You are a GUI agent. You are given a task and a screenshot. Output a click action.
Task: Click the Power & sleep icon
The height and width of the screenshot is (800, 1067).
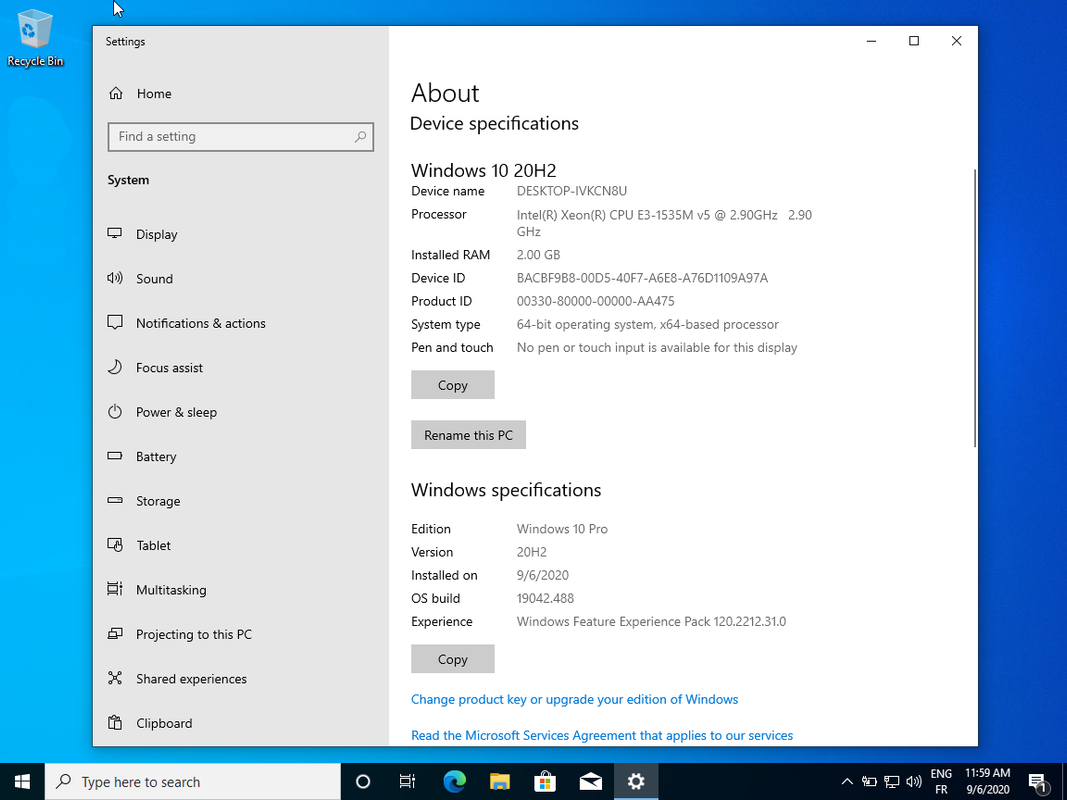click(x=115, y=412)
